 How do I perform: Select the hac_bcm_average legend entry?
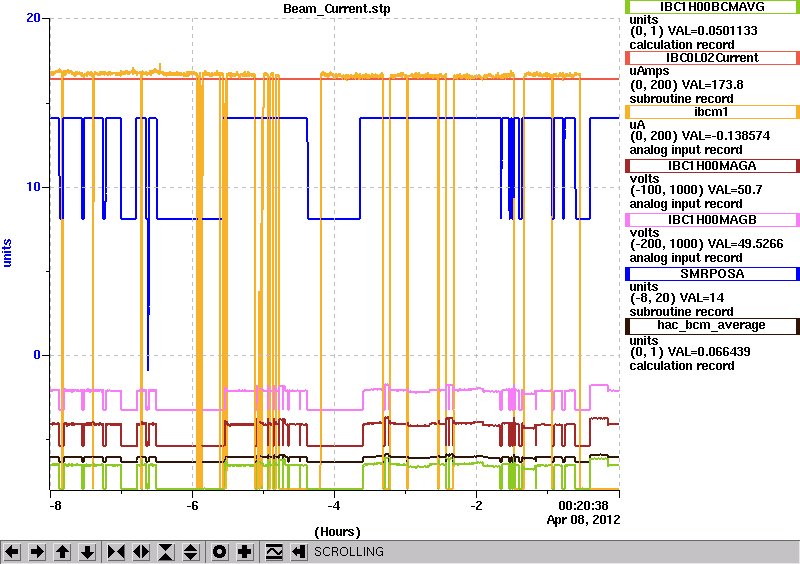pos(712,326)
